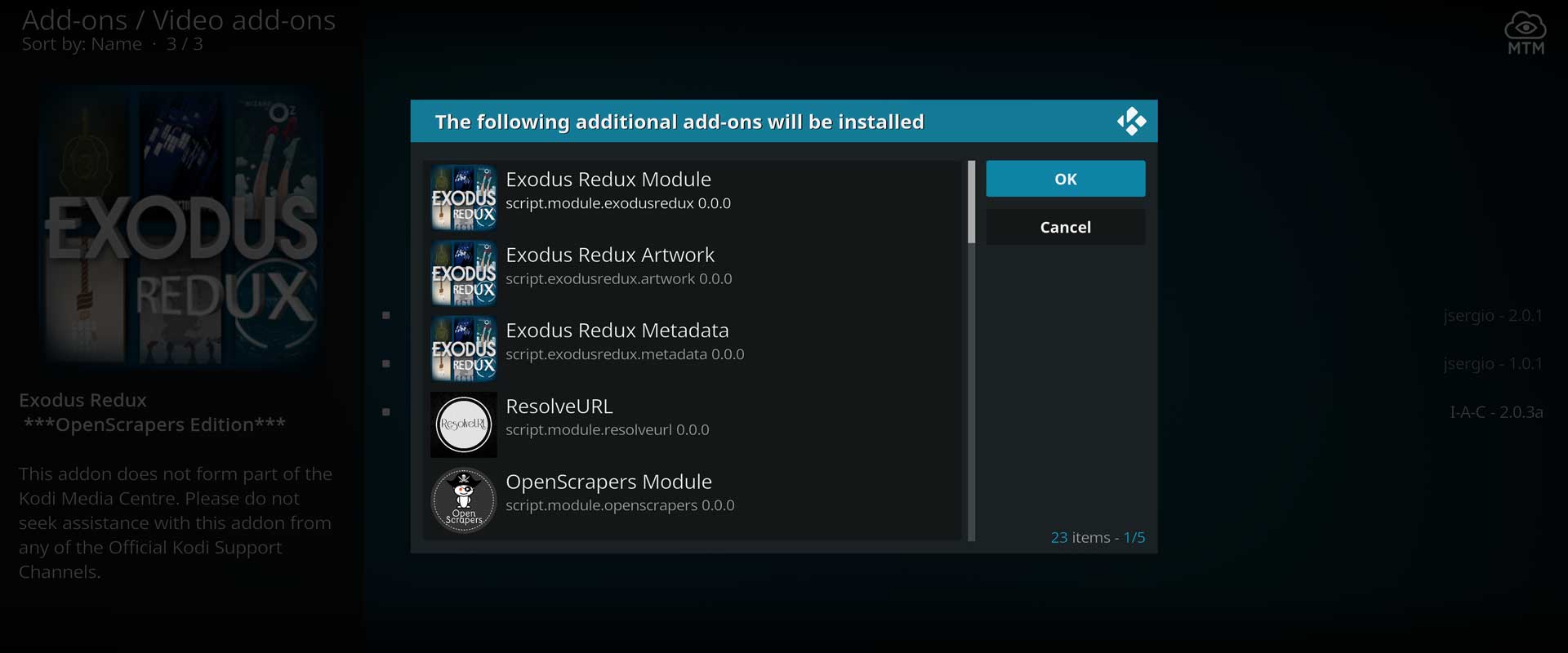Viewport: 1568px width, 653px height.
Task: Click script.module.resolveurl 0.0.0 text
Action: point(608,430)
